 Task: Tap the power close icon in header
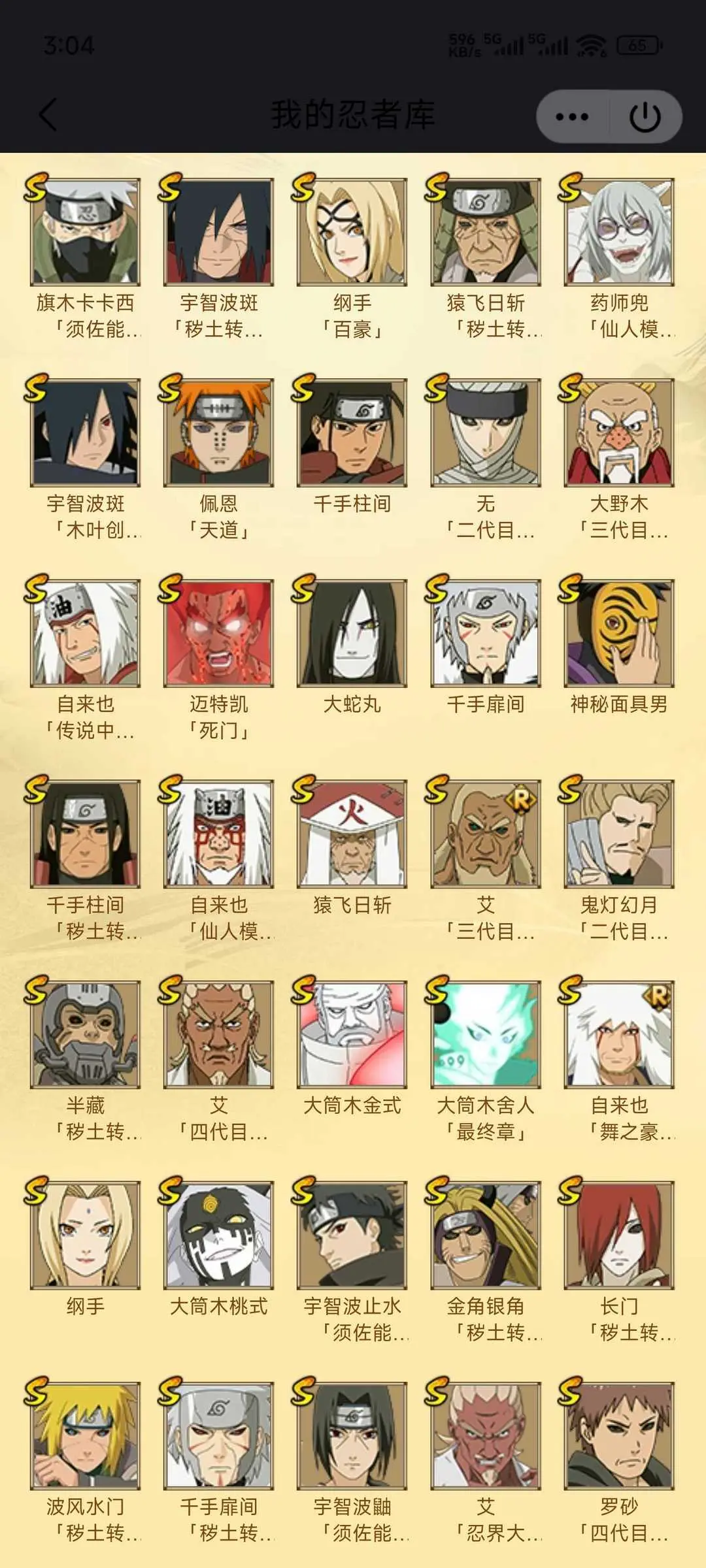click(645, 117)
